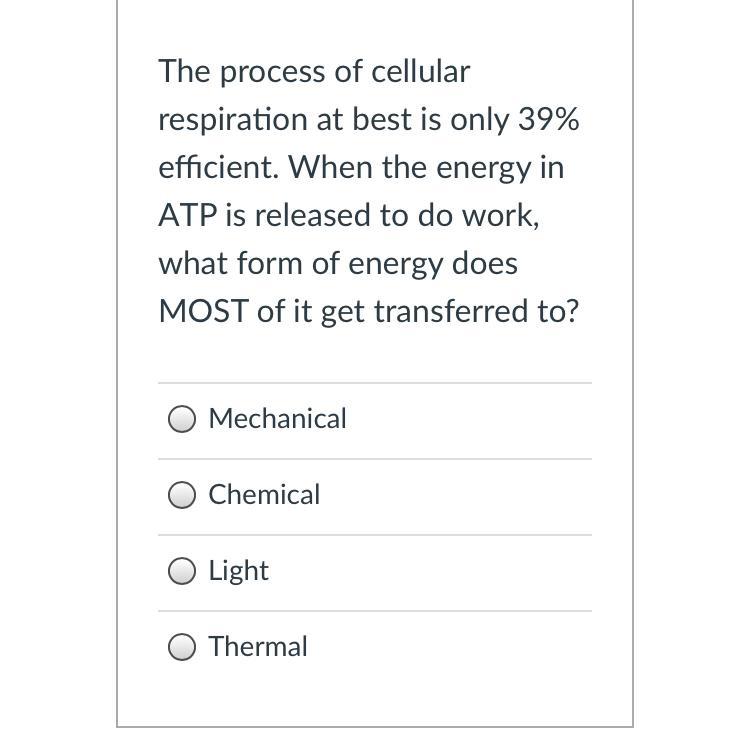Select the Mechanical radio button
The width and height of the screenshot is (750, 740).
182,419
